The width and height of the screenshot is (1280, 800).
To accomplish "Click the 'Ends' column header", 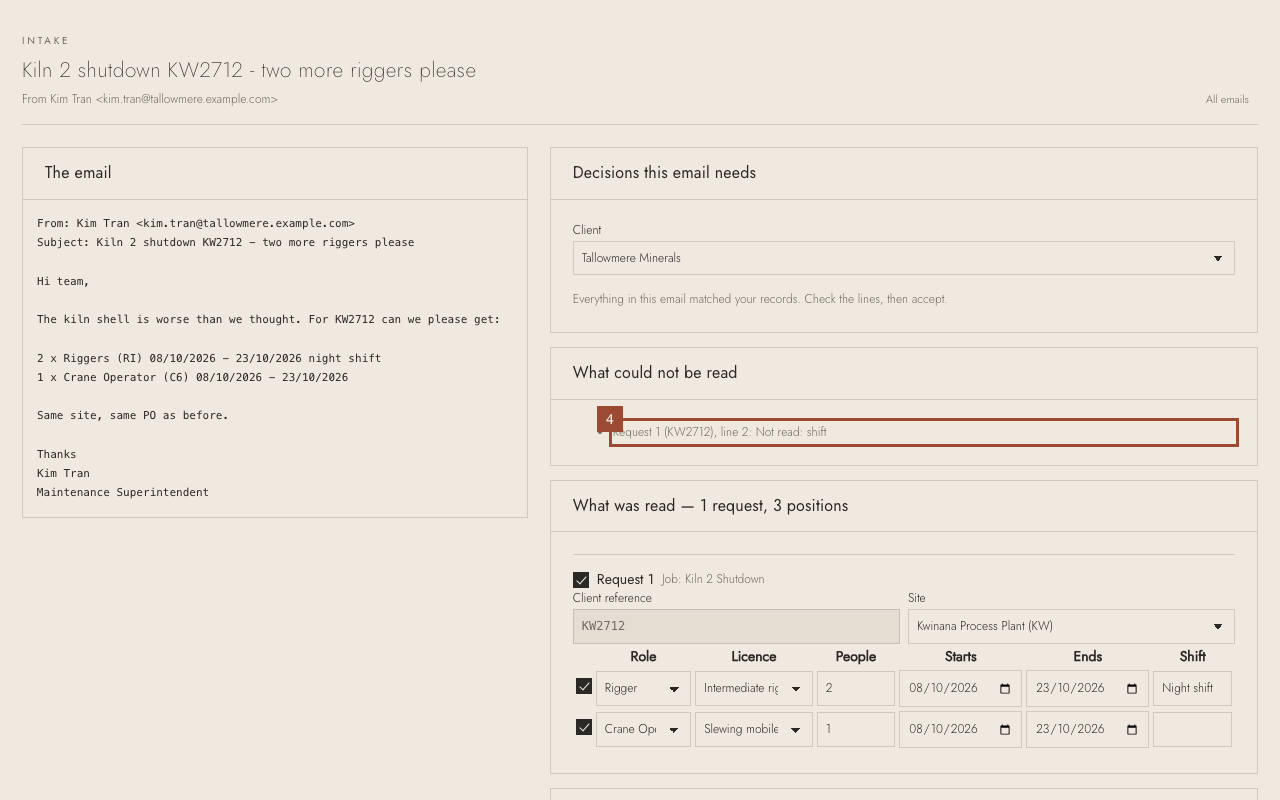I will click(1088, 657).
